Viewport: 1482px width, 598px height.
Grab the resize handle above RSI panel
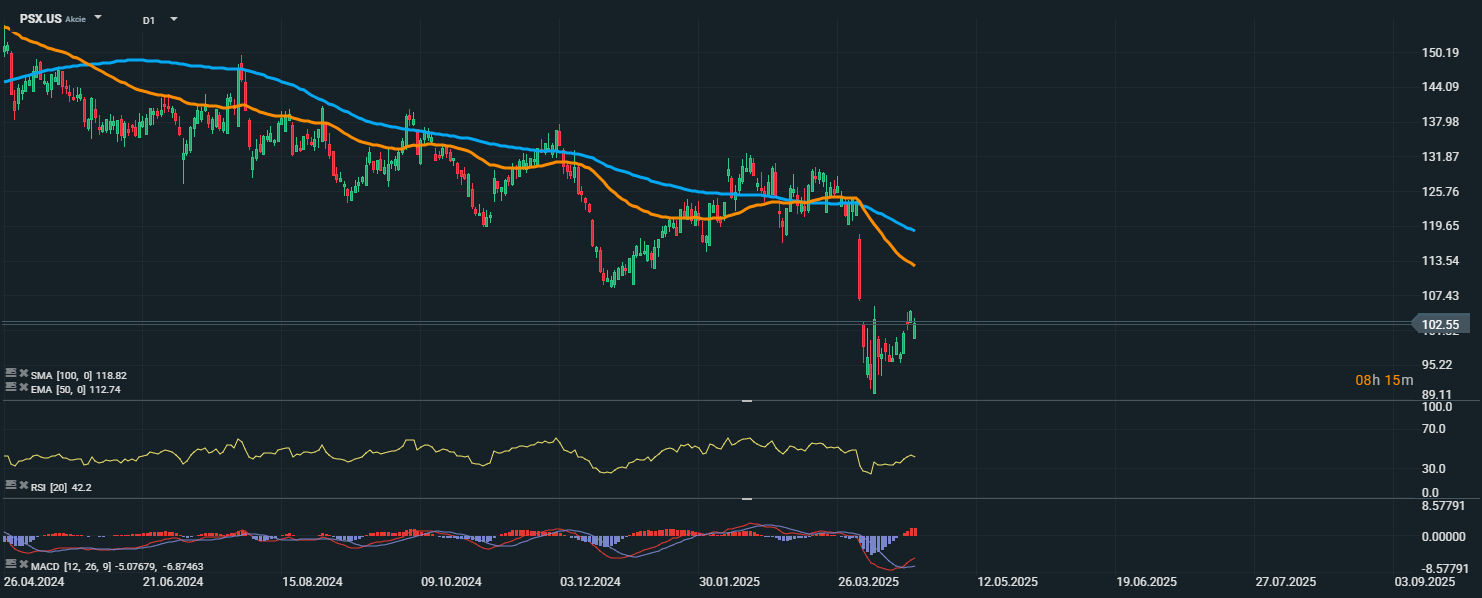point(747,401)
